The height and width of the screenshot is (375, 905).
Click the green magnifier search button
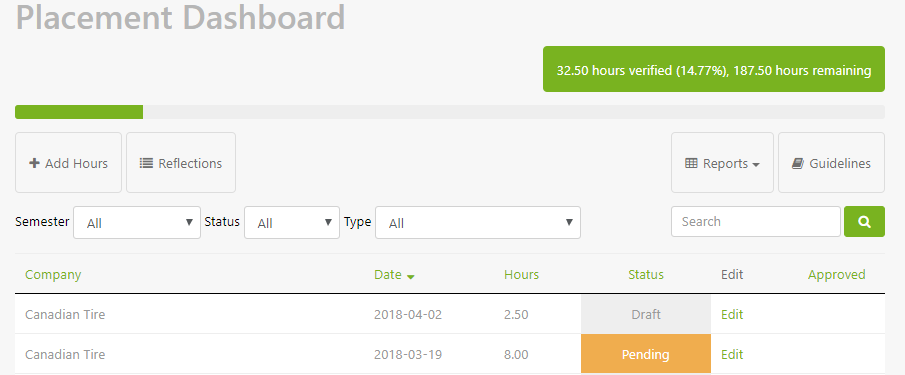(x=864, y=222)
